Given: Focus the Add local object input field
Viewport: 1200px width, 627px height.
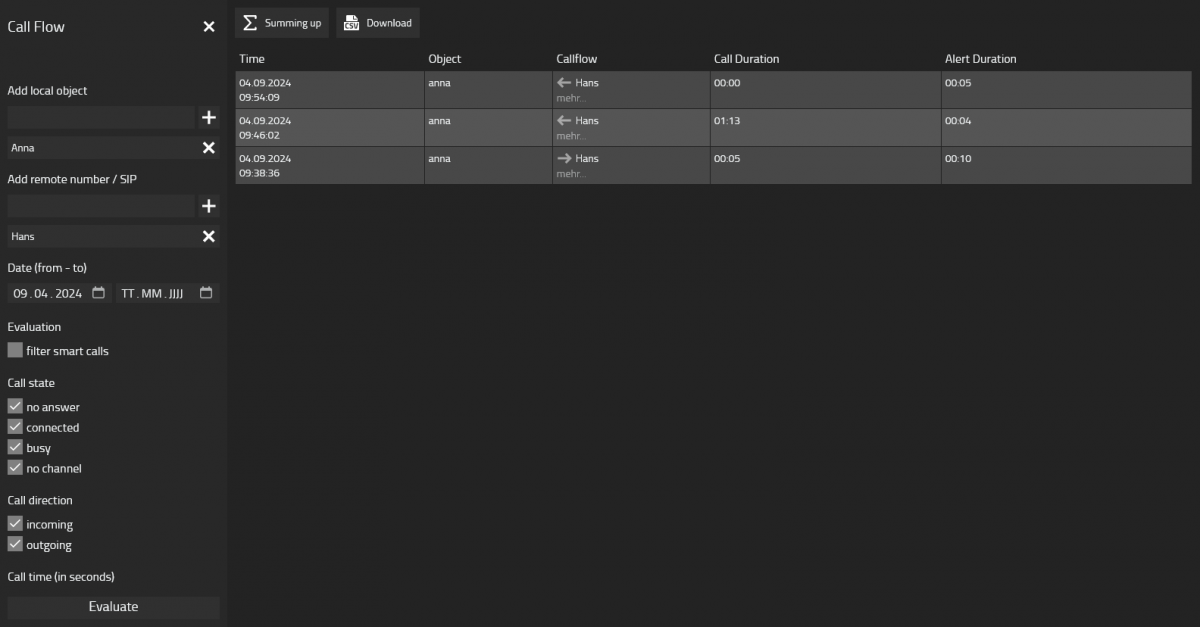Looking at the screenshot, I should [x=101, y=118].
